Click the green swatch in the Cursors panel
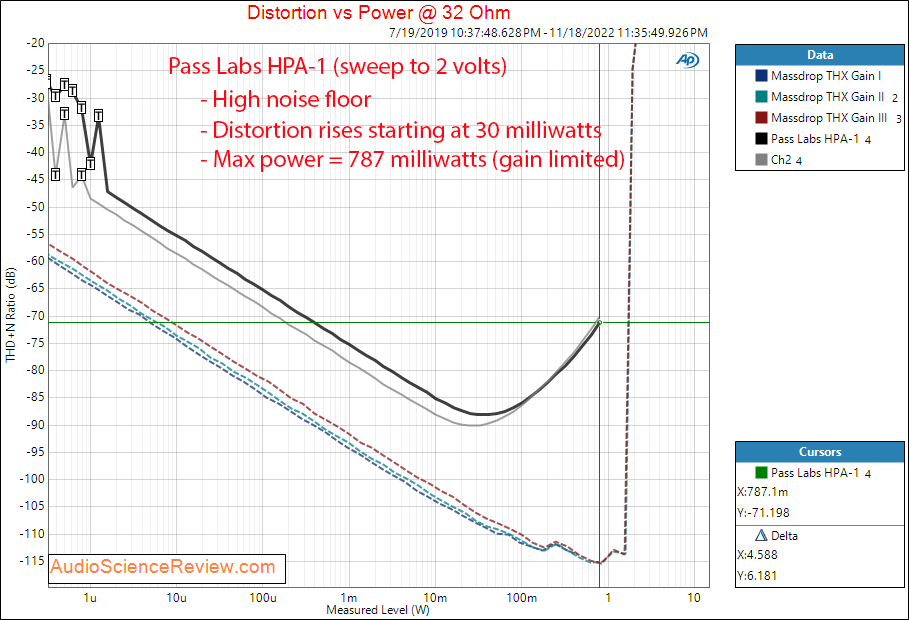The image size is (909, 620). pos(761,473)
